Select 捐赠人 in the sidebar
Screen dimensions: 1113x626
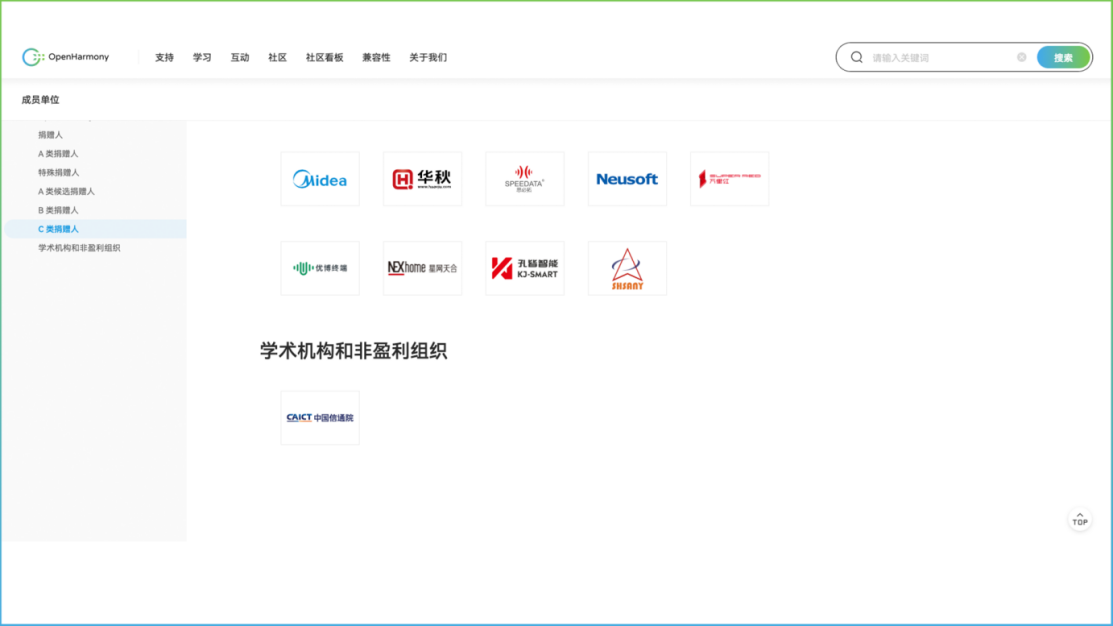(x=50, y=135)
